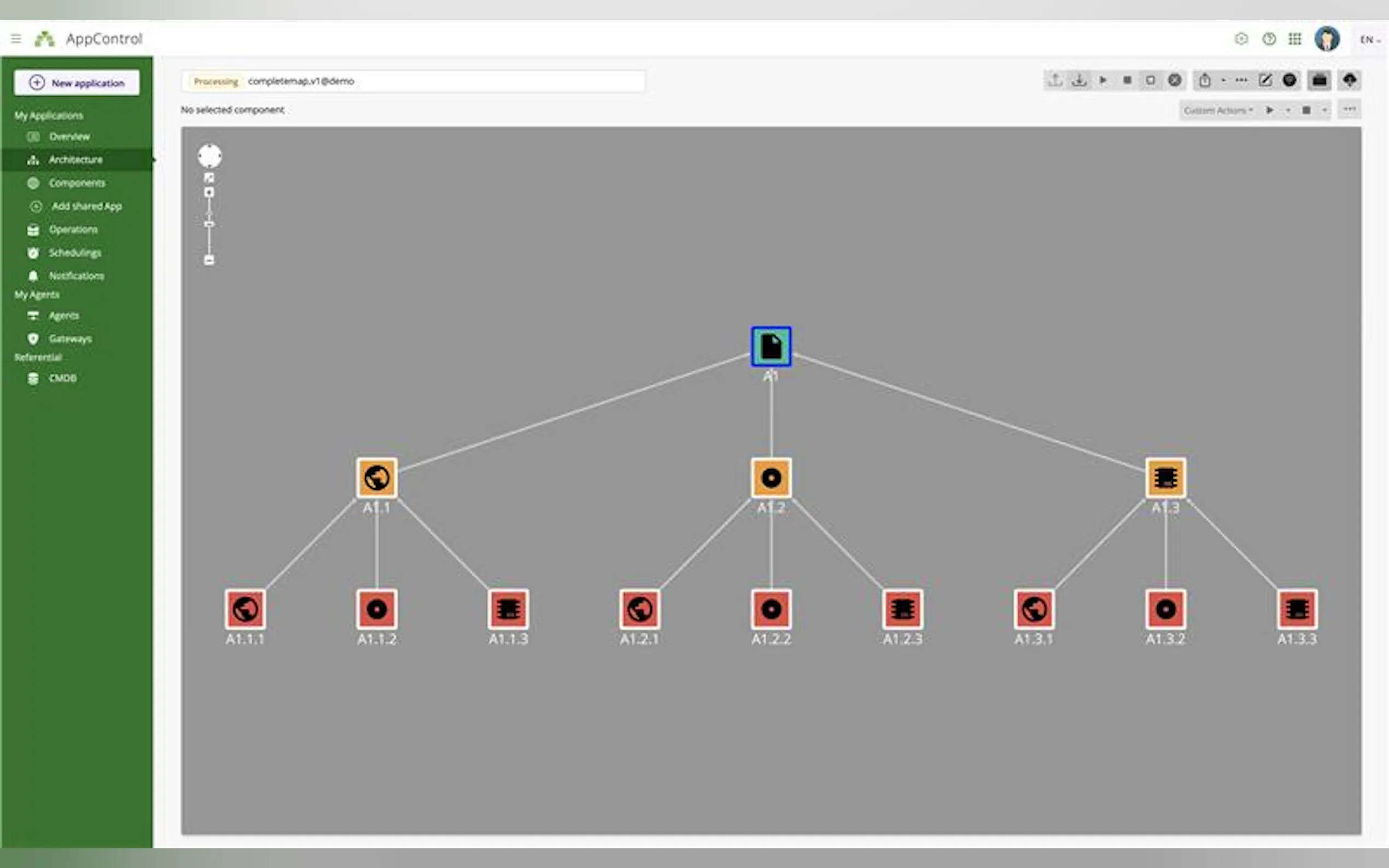The image size is (1389, 868).
Task: Toggle the hamburger sidebar menu
Action: [x=16, y=39]
